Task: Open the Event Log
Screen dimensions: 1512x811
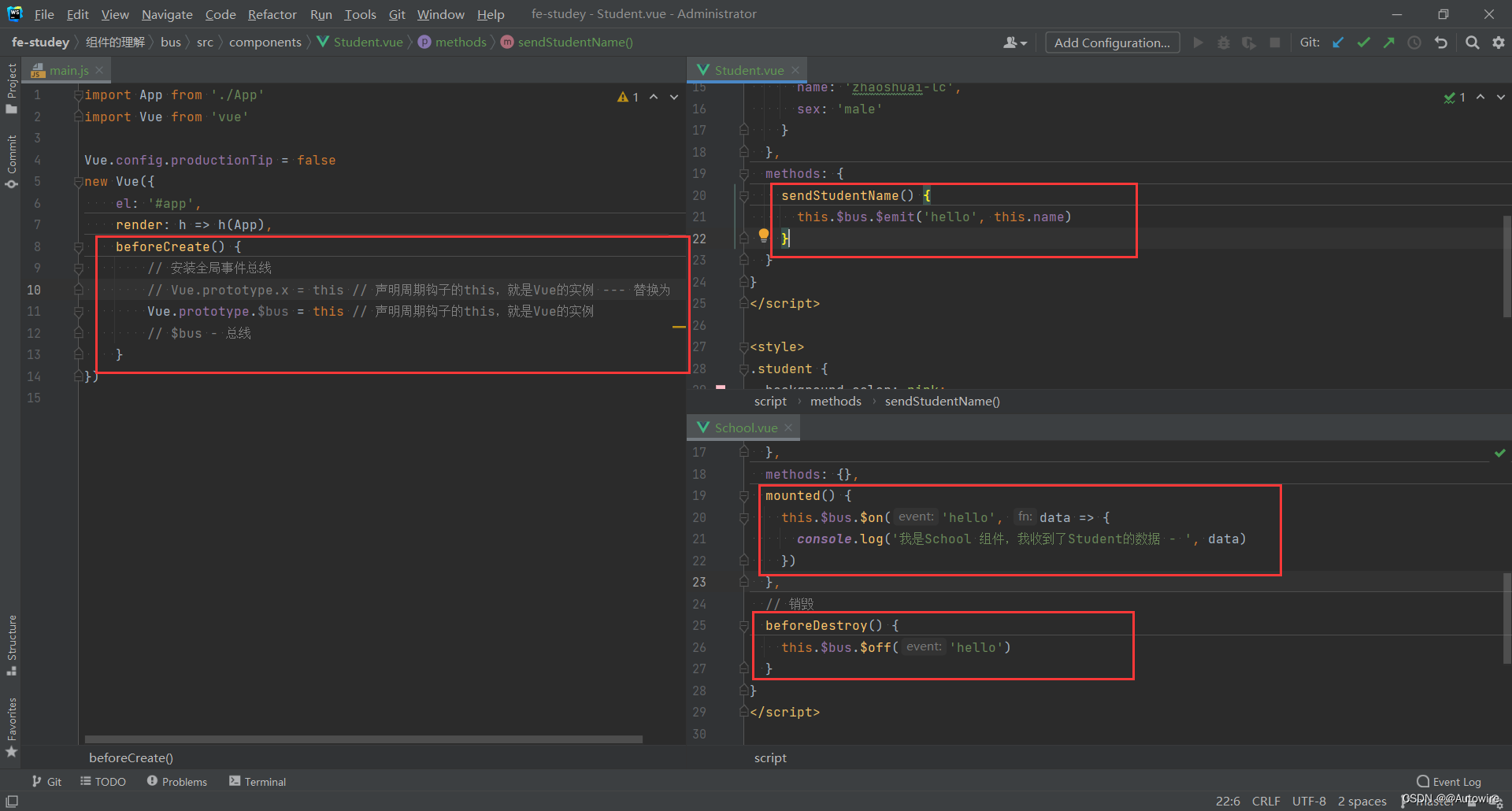Action: coord(1449,781)
